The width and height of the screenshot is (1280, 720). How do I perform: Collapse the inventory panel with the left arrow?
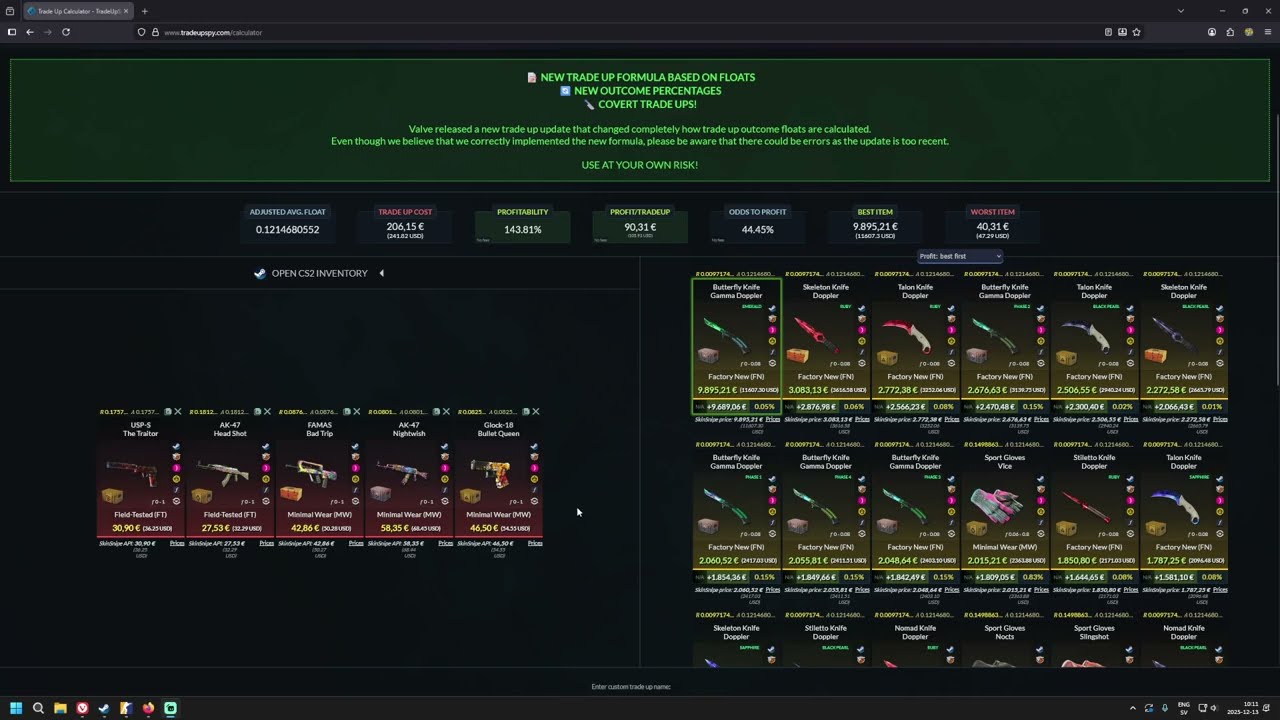pos(381,273)
